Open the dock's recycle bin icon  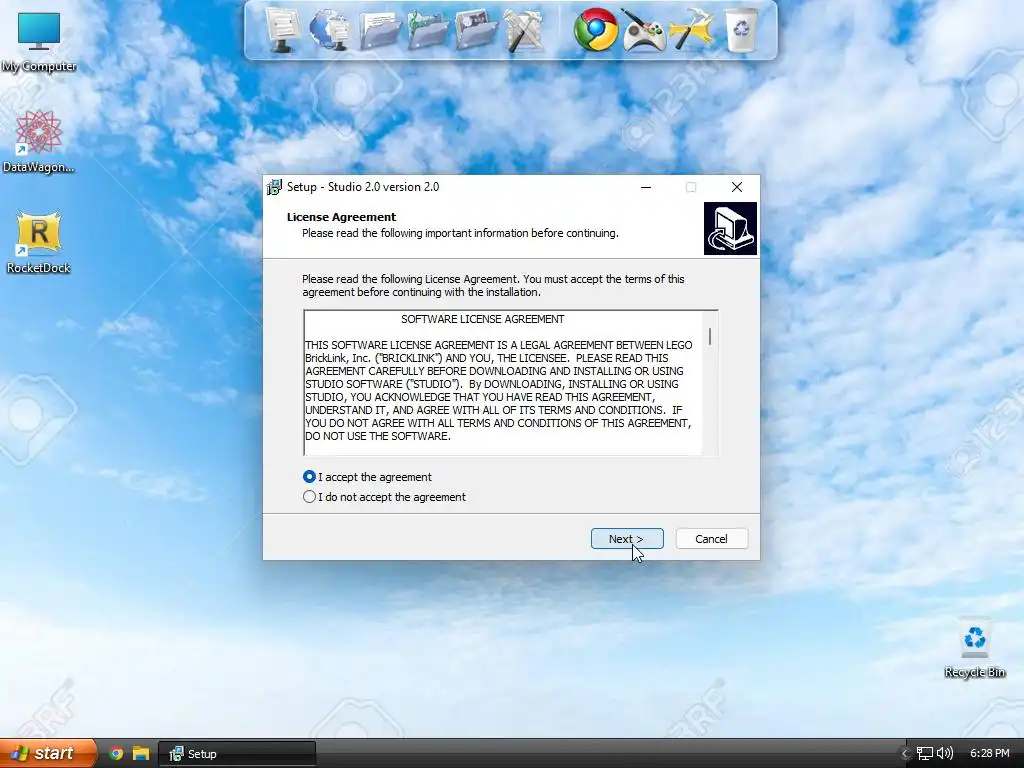click(x=741, y=30)
